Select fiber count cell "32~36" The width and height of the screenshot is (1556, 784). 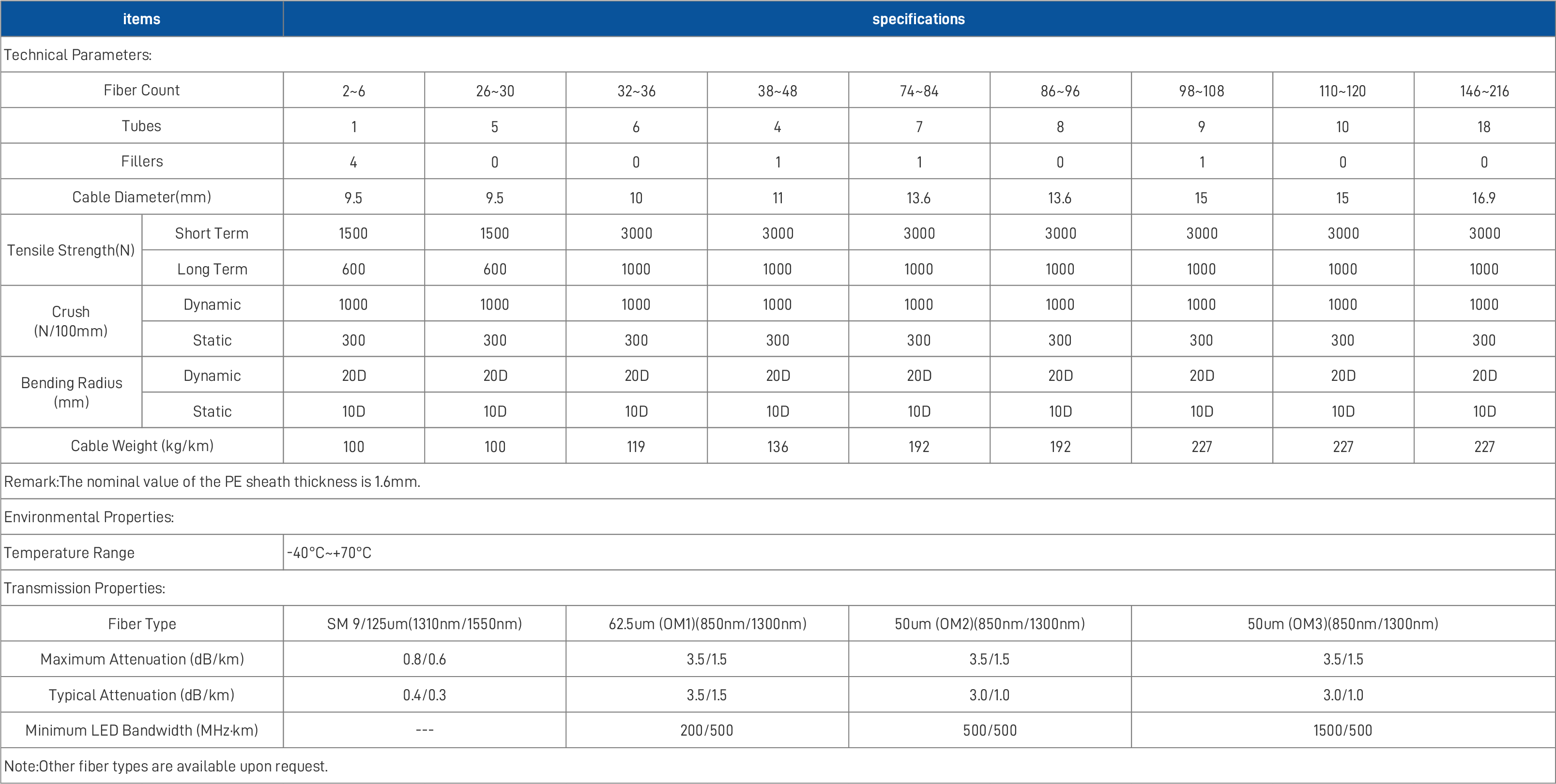click(x=636, y=90)
